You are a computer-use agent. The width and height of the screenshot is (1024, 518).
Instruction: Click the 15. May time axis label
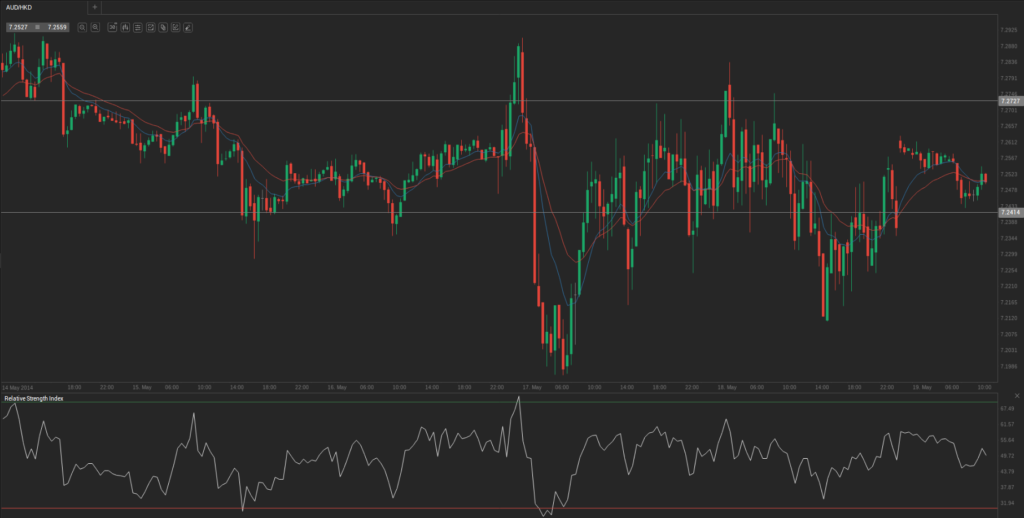(x=142, y=387)
